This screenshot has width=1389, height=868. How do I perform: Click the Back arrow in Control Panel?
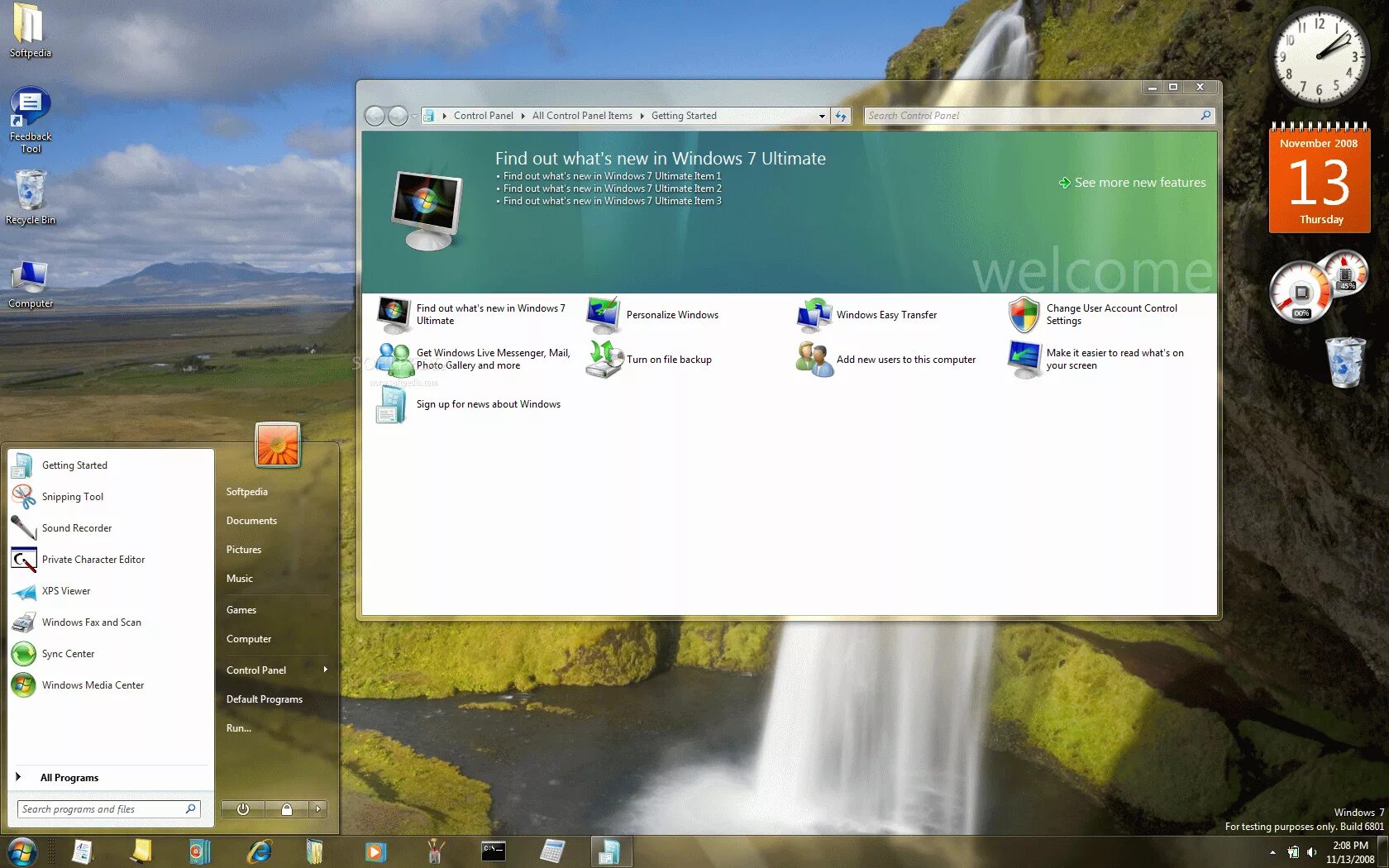pos(375,116)
